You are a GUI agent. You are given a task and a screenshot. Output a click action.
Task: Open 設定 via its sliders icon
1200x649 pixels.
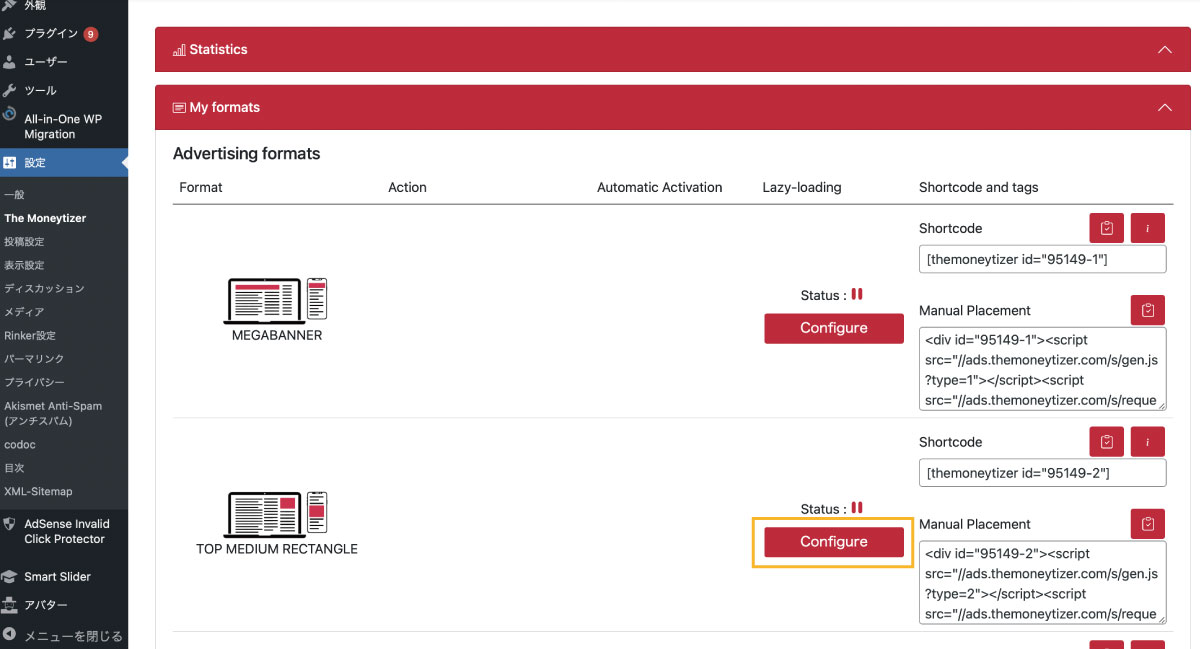pos(10,162)
